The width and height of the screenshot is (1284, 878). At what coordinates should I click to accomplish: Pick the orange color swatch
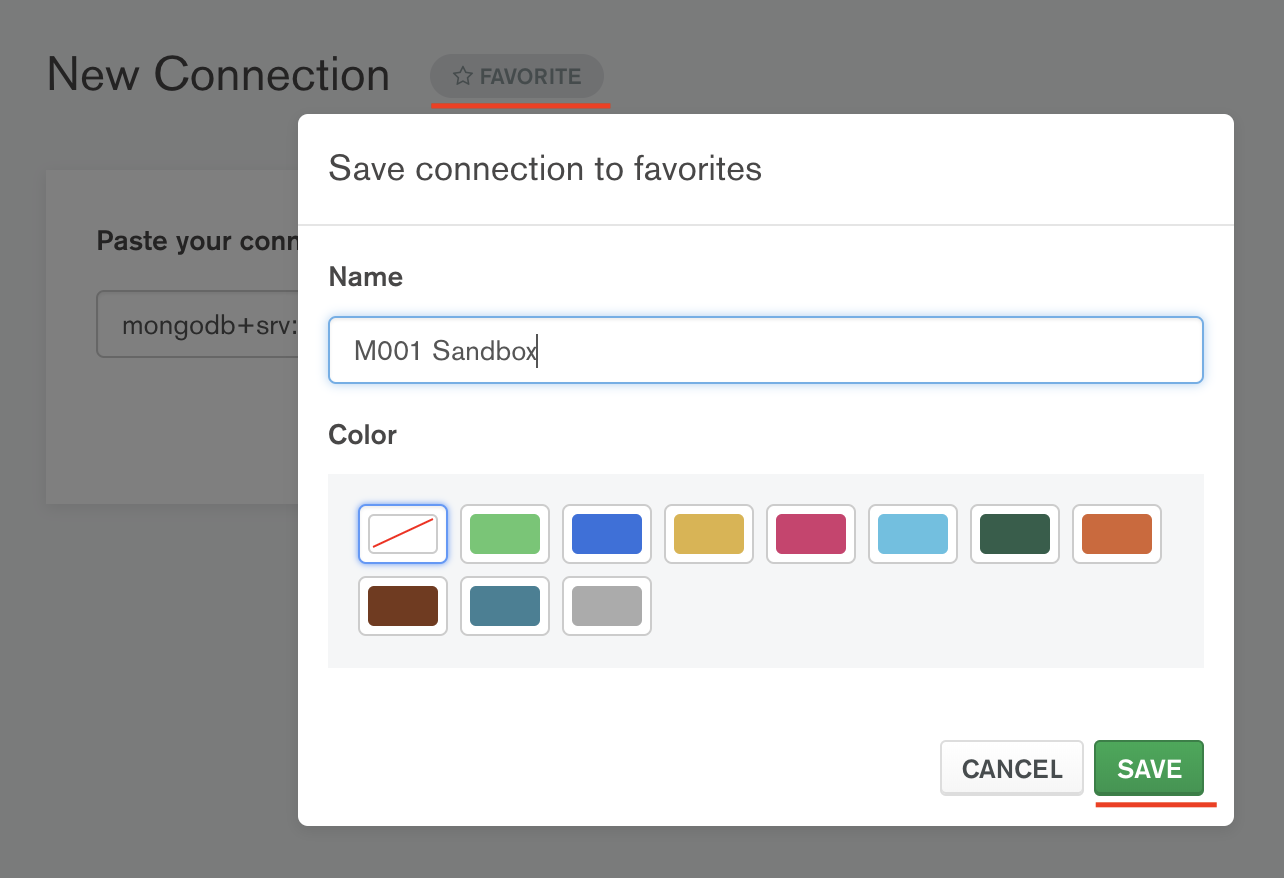pos(1117,534)
